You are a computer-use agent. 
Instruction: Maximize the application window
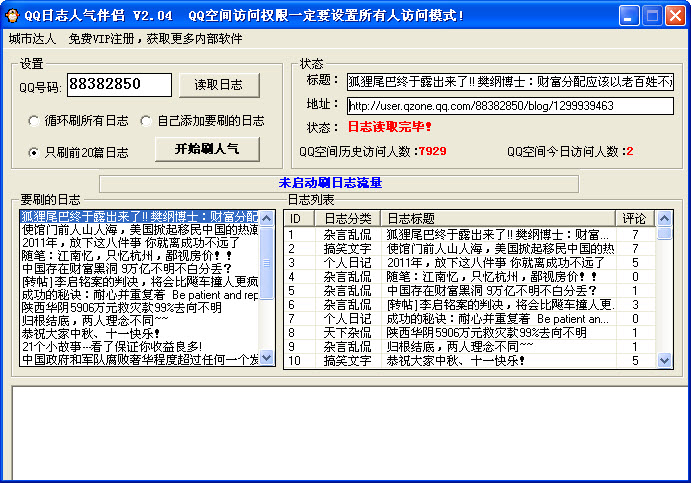[652, 15]
